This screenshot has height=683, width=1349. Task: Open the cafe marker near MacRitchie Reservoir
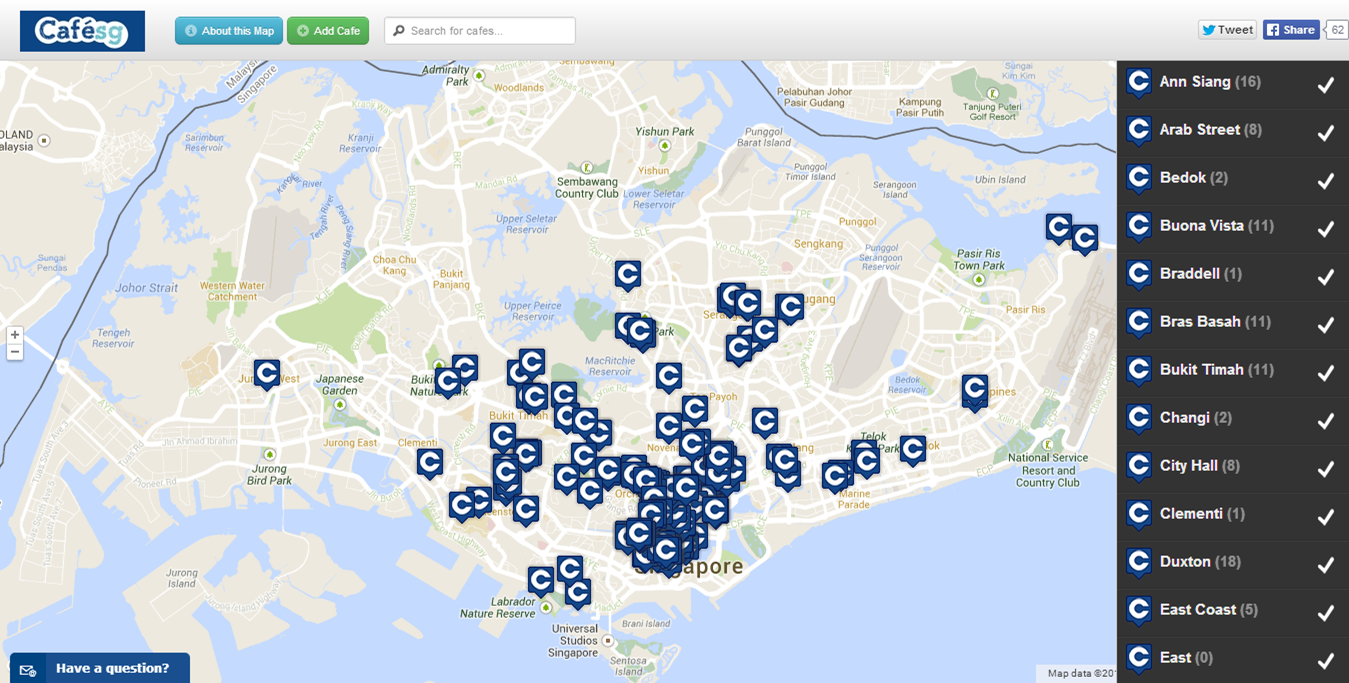pyautogui.click(x=669, y=378)
